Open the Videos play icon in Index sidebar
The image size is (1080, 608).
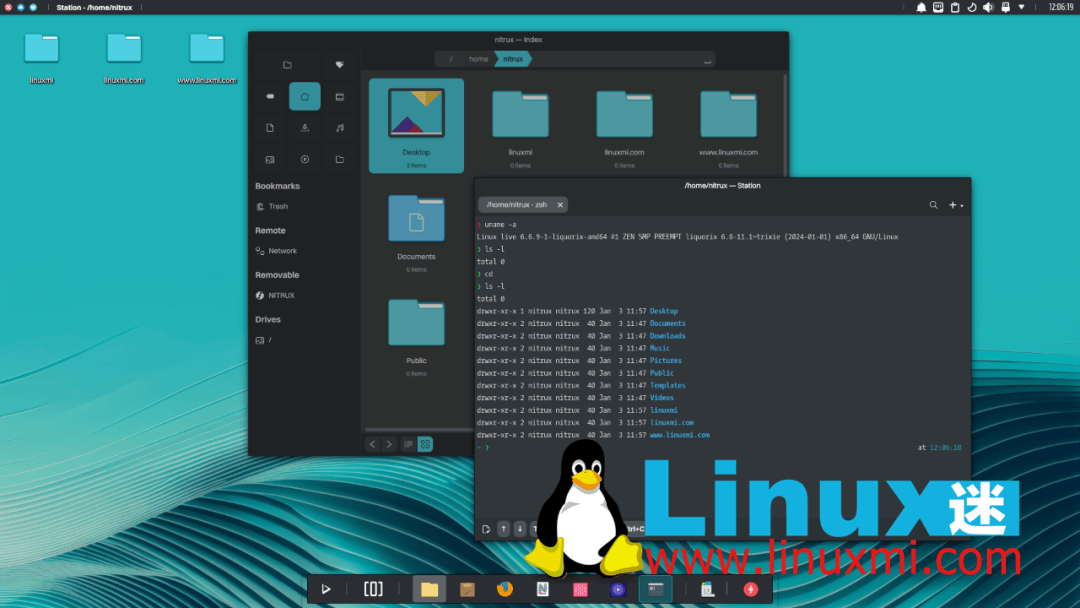tap(304, 160)
